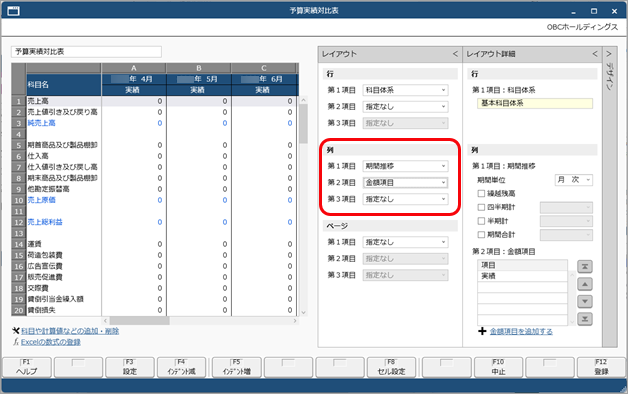This screenshot has width=628, height=394.
Task: Select the 仕入高 row
Action: click(x=155, y=156)
